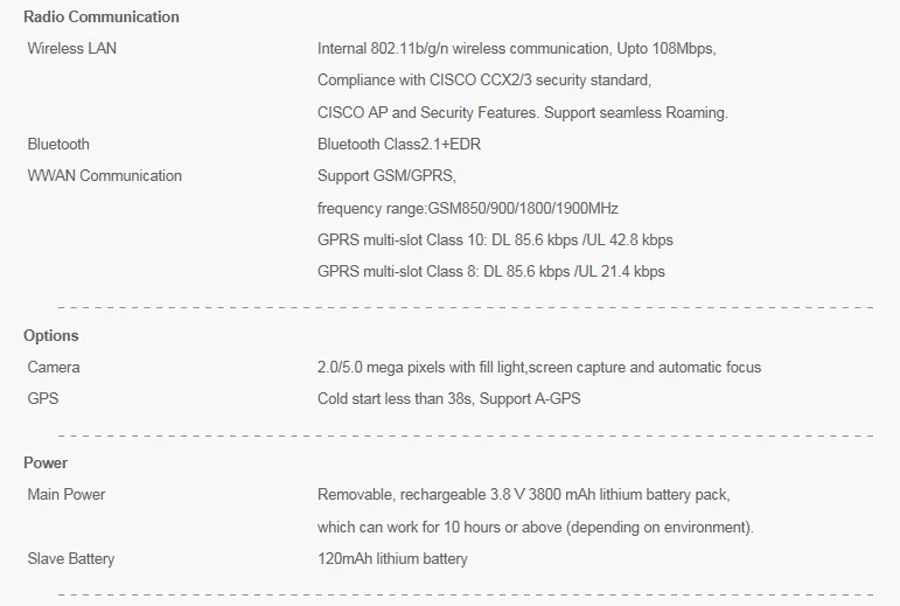Click the Support GSM/GPRS text

[387, 176]
